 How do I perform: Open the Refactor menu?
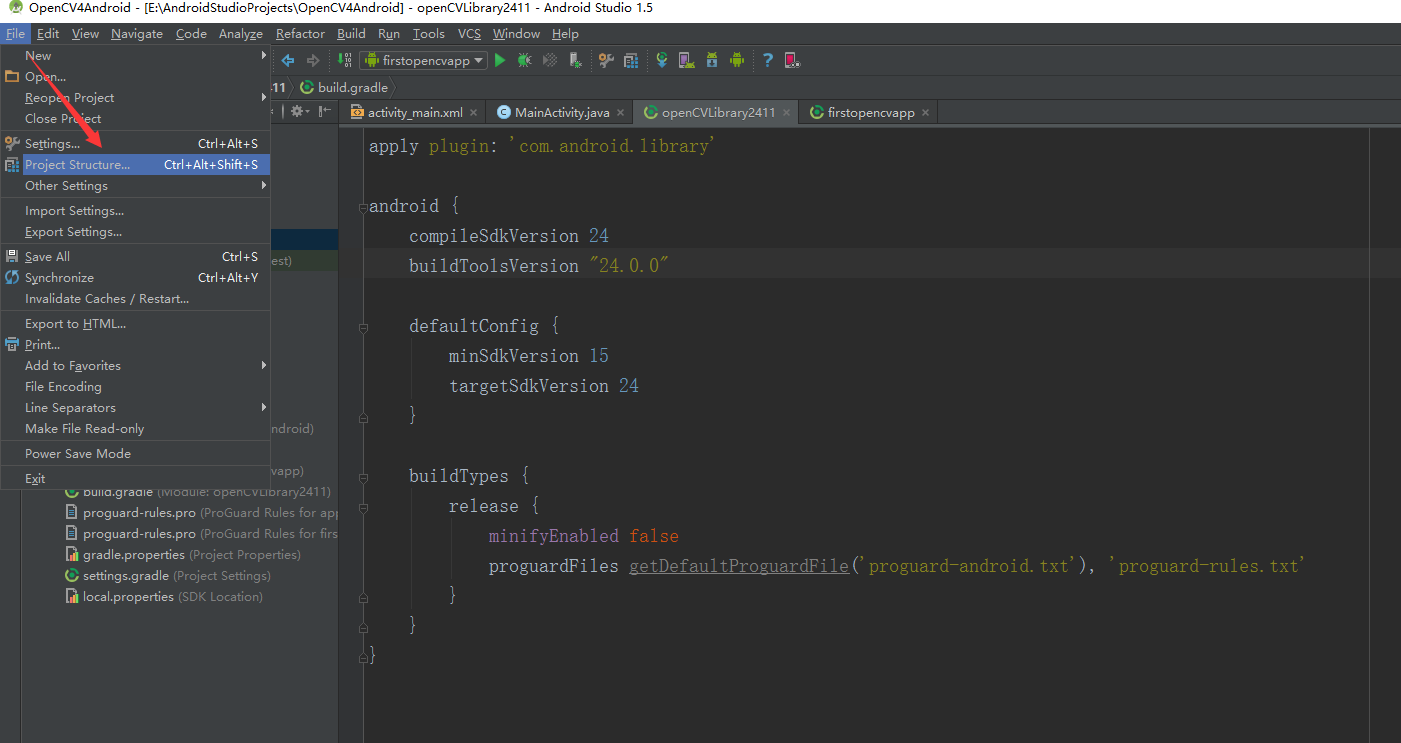[300, 33]
